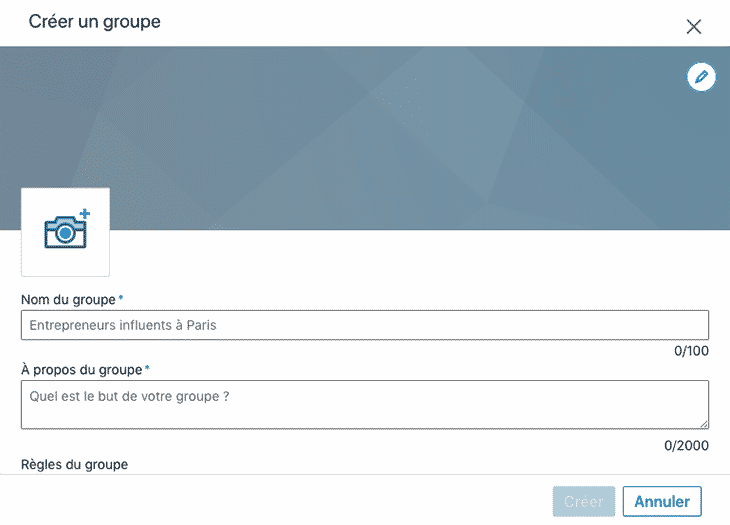The width and height of the screenshot is (730, 525).
Task: Click the plus sign on camera icon
Action: tap(84, 214)
